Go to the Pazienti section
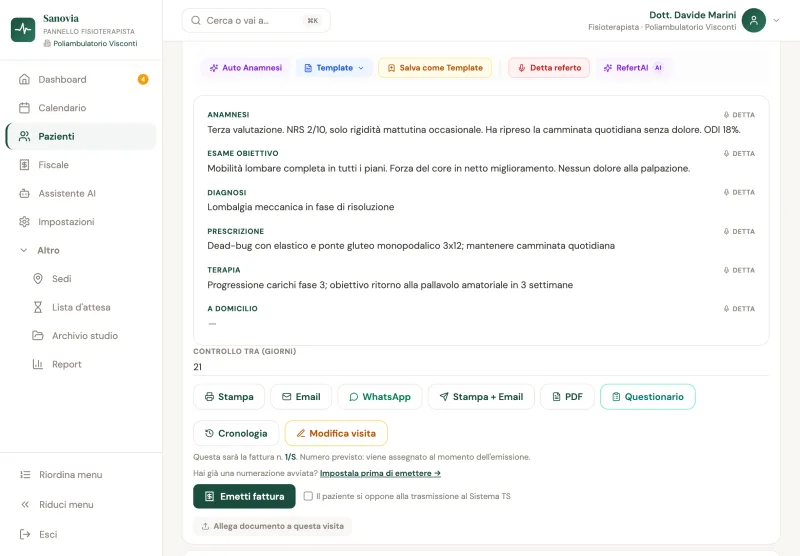 coord(82,136)
